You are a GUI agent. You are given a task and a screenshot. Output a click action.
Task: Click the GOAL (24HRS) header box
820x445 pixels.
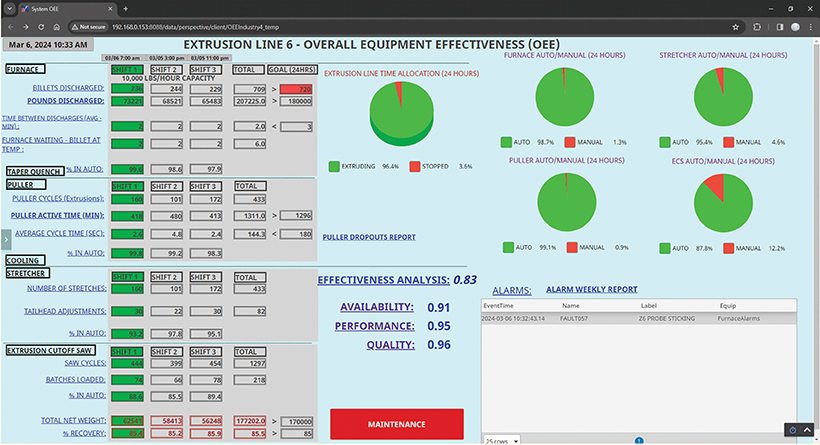coord(292,70)
